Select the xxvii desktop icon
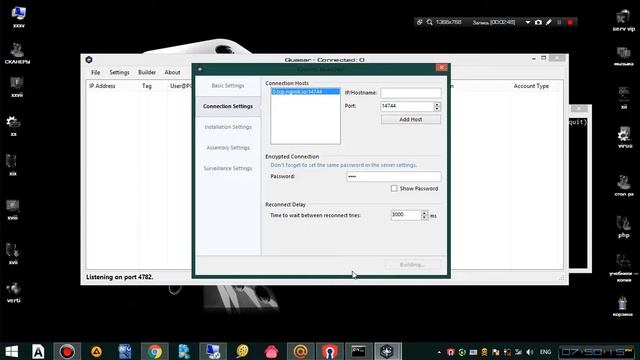This screenshot has width=640, height=360. coord(17,87)
